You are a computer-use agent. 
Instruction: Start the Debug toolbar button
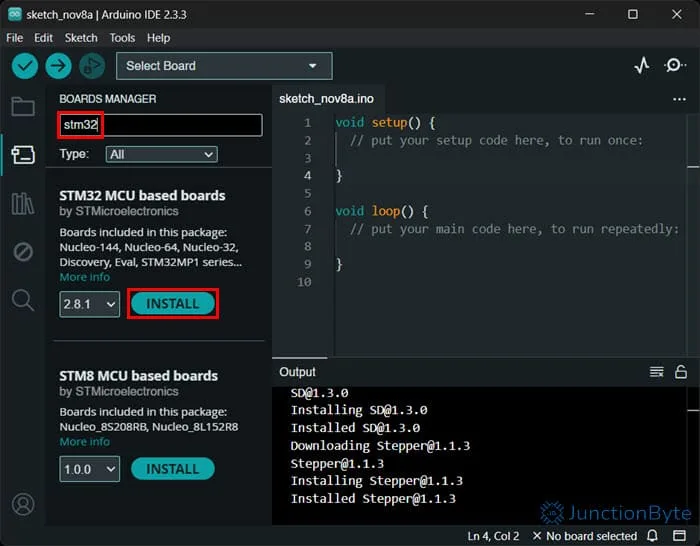[x=92, y=66]
